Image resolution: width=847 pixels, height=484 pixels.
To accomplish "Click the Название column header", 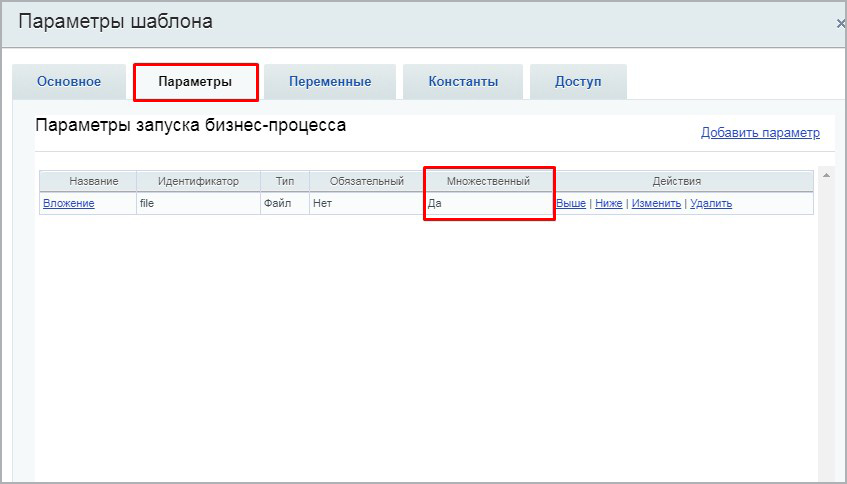I will (93, 181).
